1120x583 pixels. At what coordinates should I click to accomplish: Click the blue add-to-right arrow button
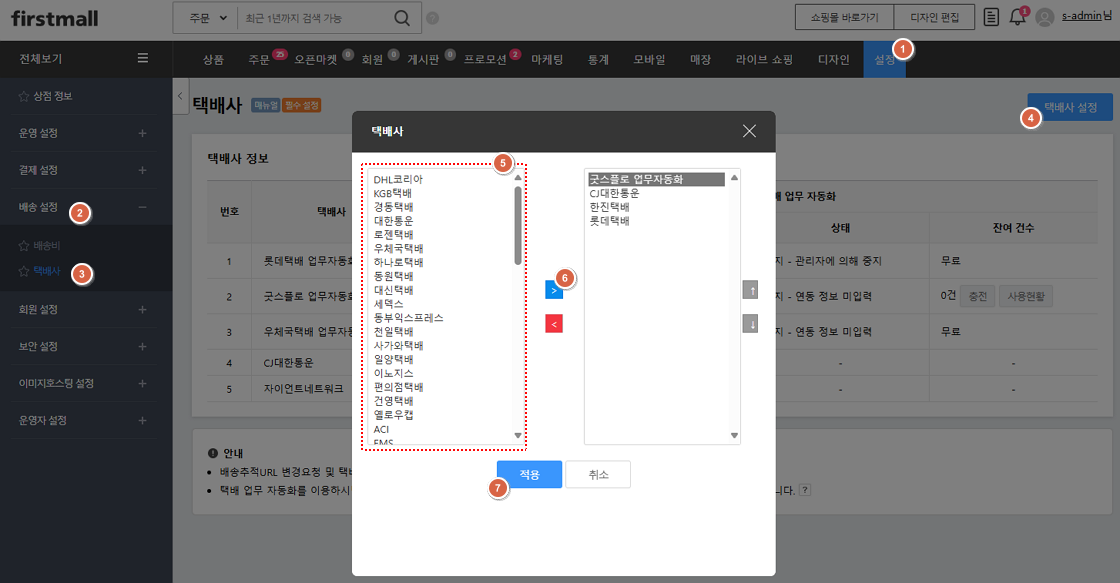pos(553,290)
